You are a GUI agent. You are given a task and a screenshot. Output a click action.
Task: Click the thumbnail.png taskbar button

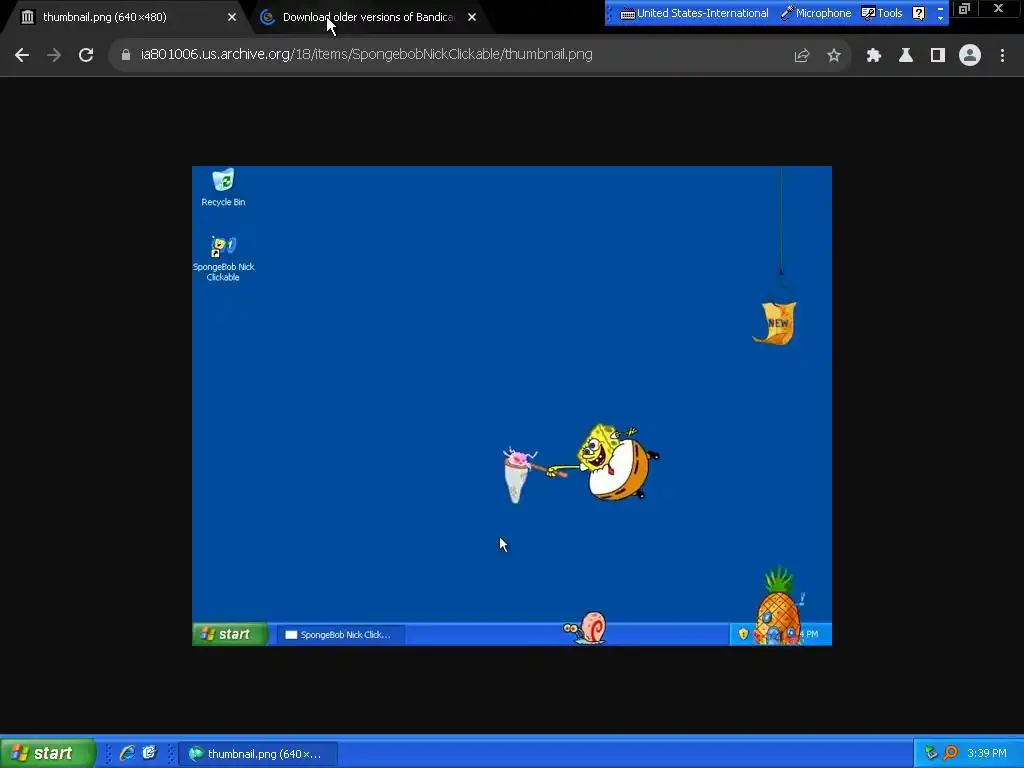pos(257,754)
